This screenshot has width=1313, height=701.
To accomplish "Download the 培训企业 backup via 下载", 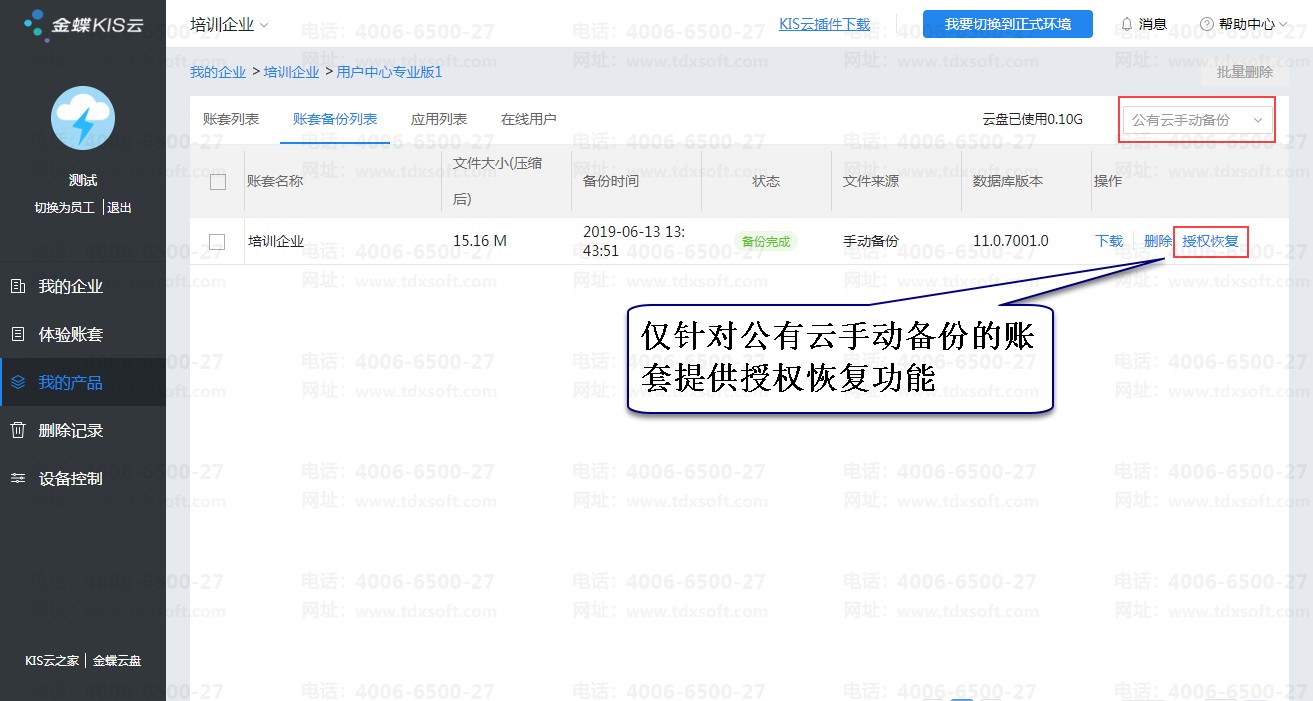I will click(x=1109, y=241).
